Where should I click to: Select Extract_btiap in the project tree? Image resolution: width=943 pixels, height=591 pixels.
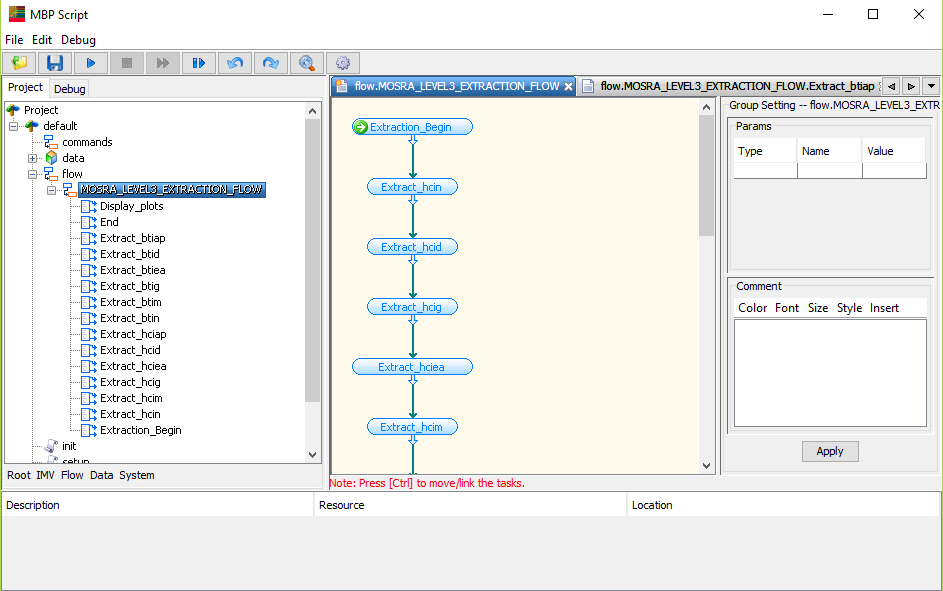click(132, 238)
